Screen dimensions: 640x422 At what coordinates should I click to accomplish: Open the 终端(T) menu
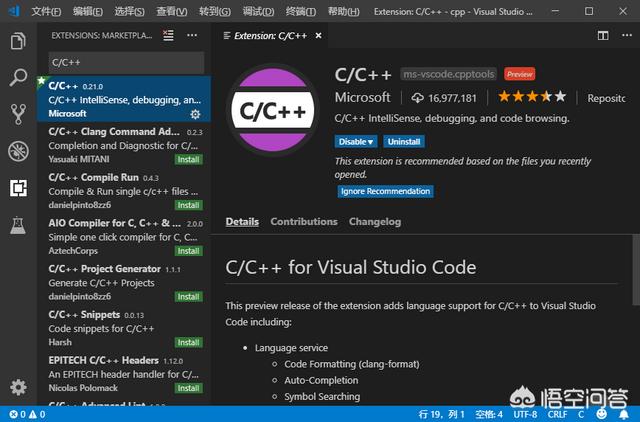click(x=301, y=11)
